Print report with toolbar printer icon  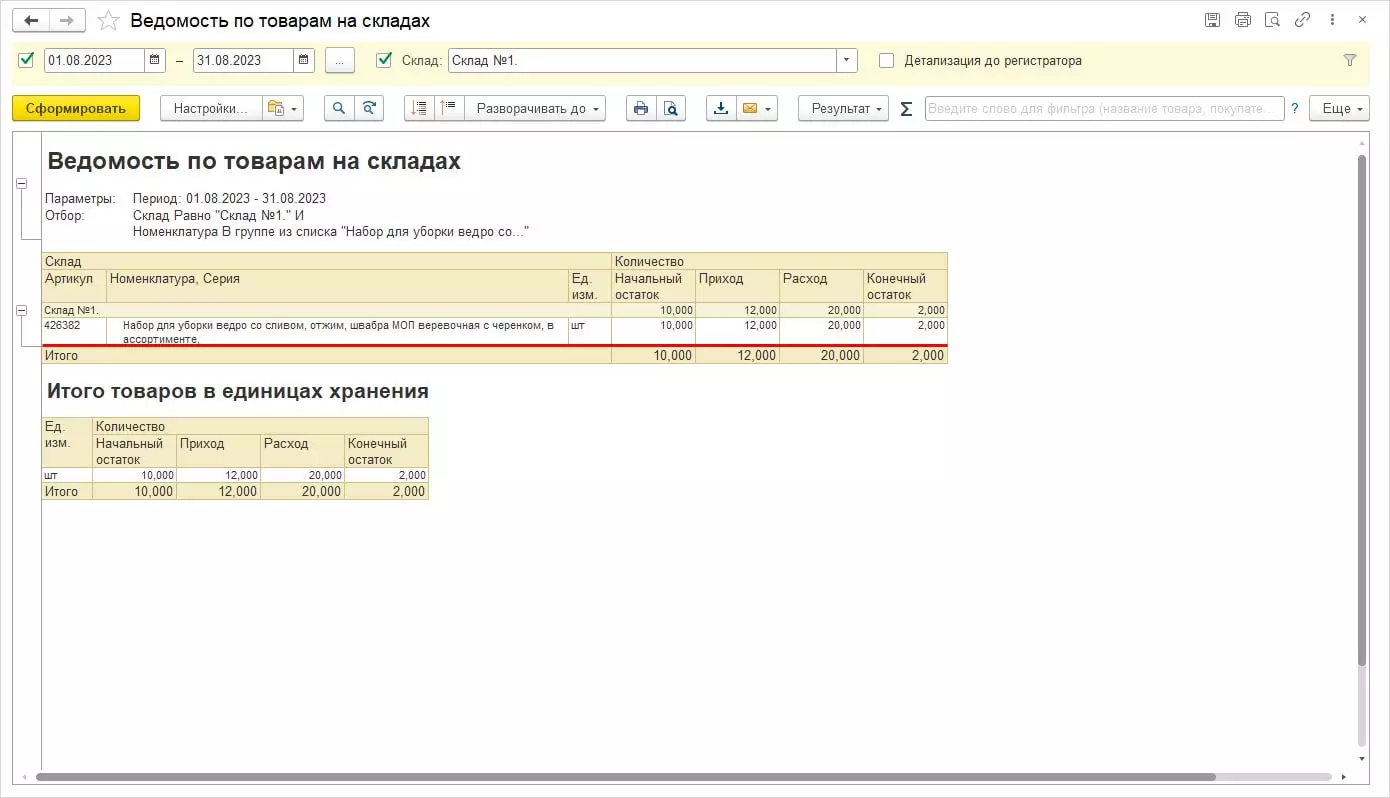641,108
